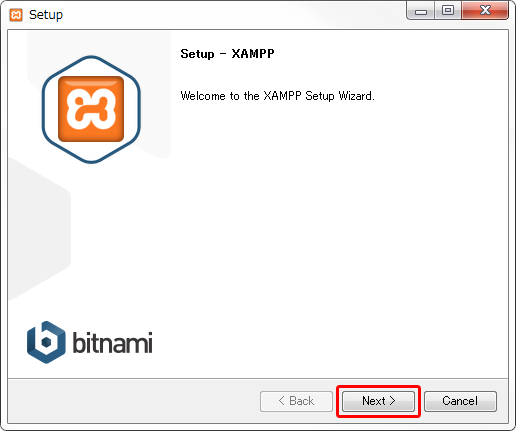The height and width of the screenshot is (431, 516).
Task: Click the gray bar left of Back button
Action: pyautogui.click(x=133, y=401)
